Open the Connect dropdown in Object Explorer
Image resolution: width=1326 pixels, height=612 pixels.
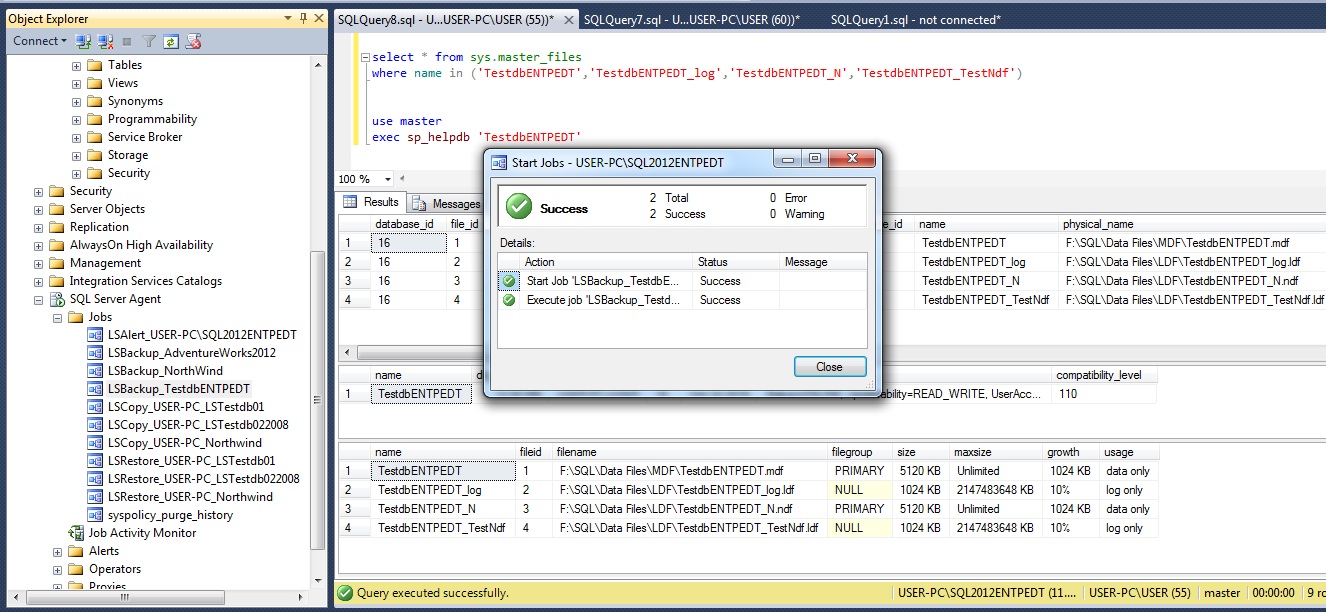(x=40, y=41)
